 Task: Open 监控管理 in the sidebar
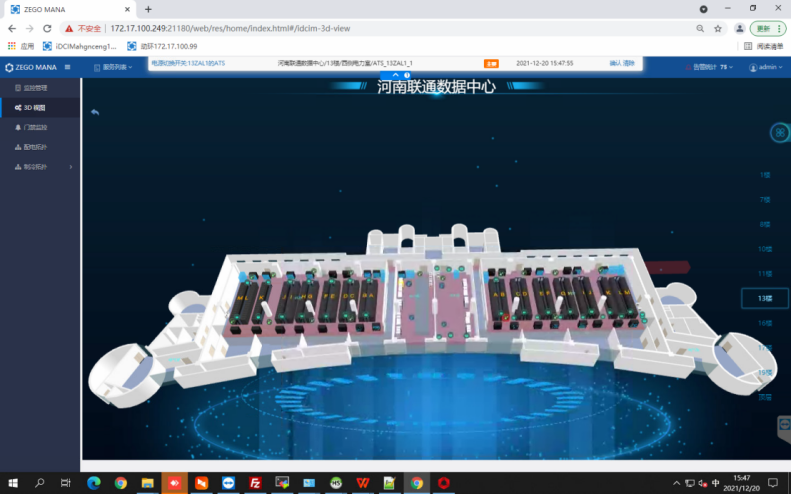tap(35, 88)
